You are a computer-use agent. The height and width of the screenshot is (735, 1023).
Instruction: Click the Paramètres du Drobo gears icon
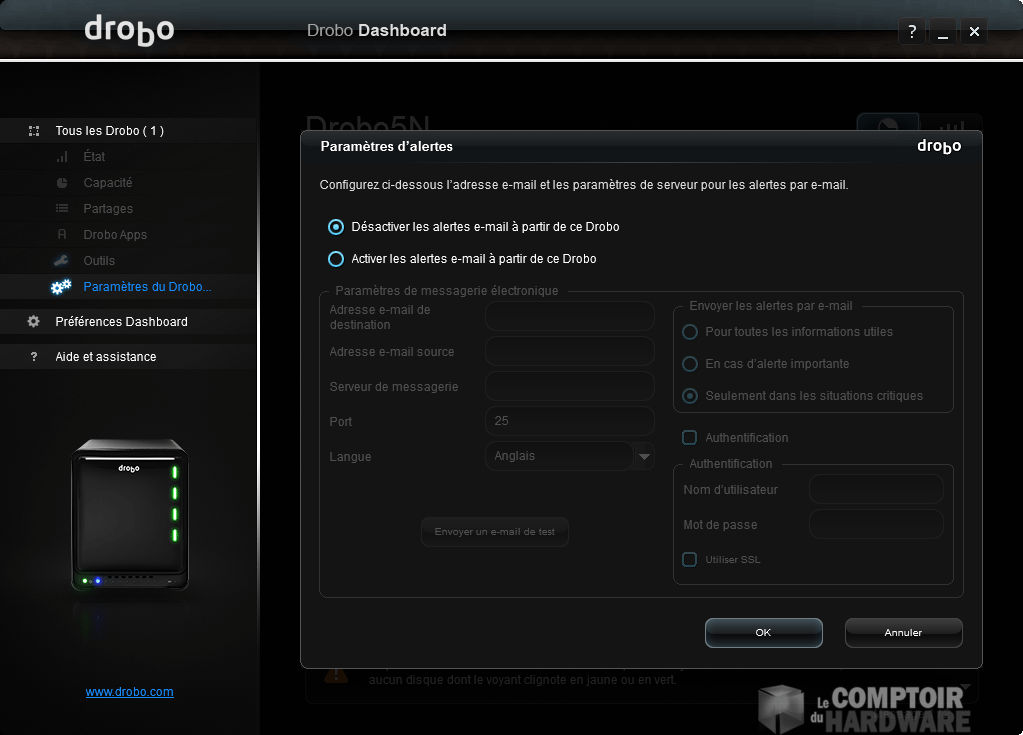[61, 287]
